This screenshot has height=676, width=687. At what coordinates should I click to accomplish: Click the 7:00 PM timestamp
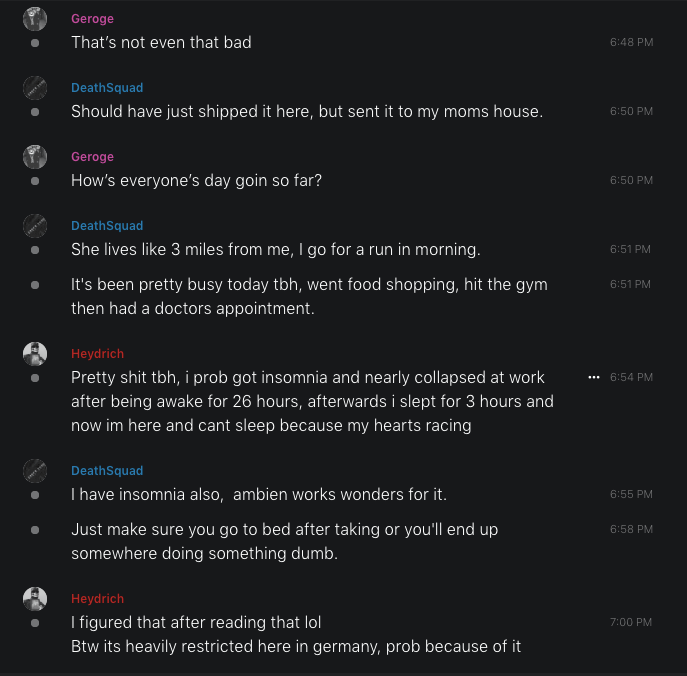pyautogui.click(x=631, y=622)
